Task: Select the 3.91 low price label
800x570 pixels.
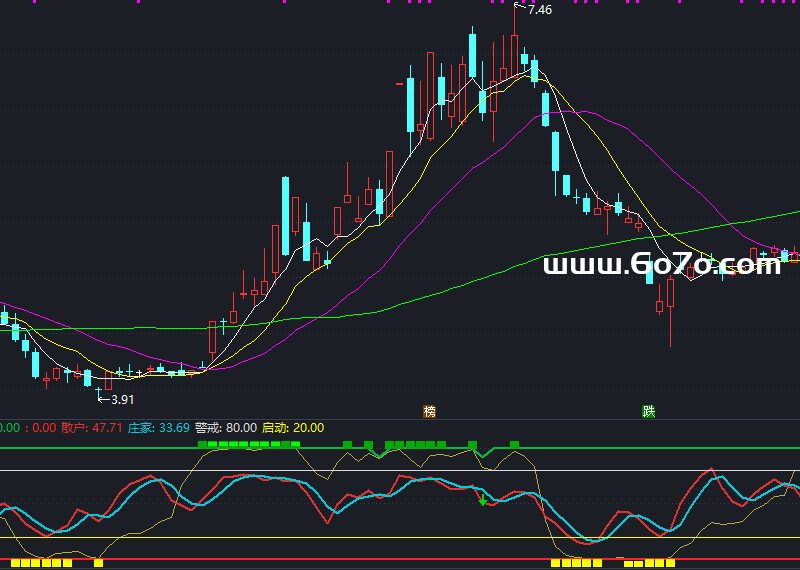Action: 122,400
